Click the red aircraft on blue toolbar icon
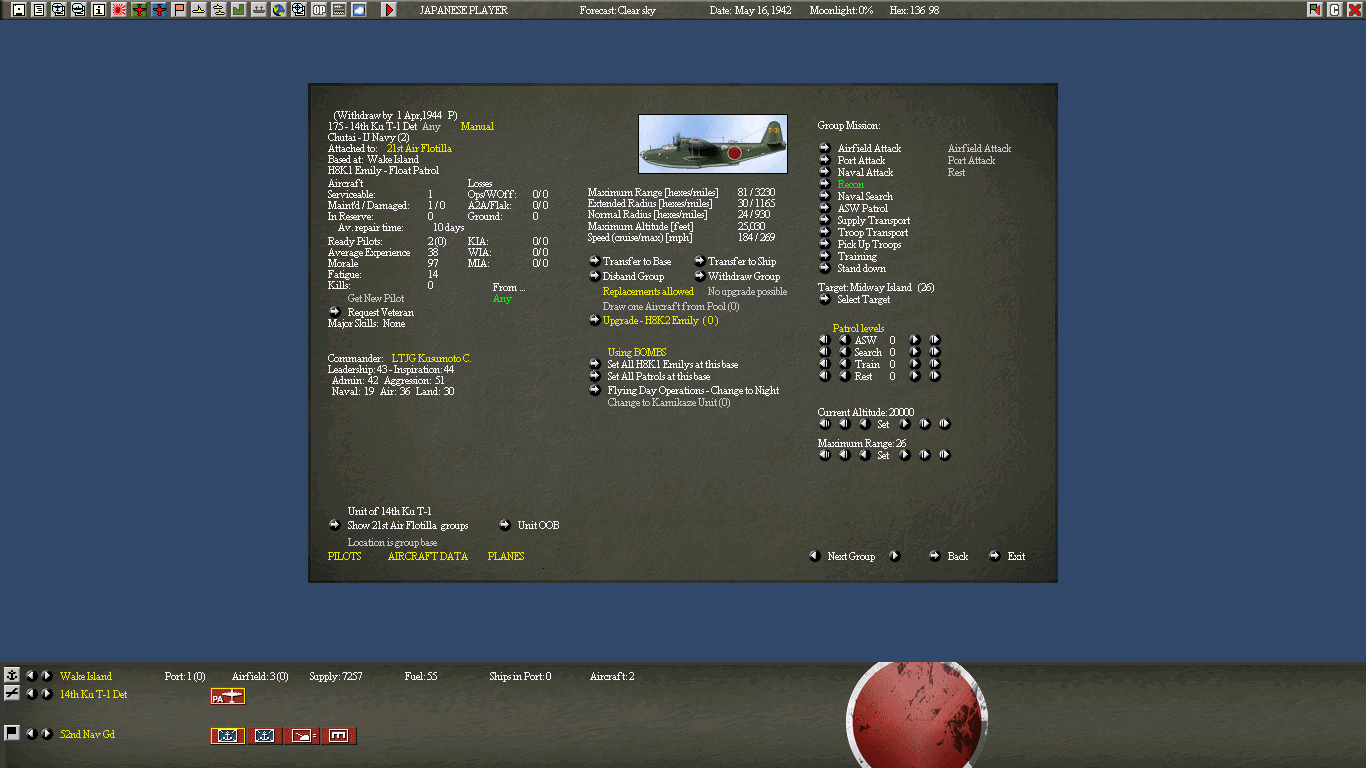1366x768 pixels. point(159,10)
